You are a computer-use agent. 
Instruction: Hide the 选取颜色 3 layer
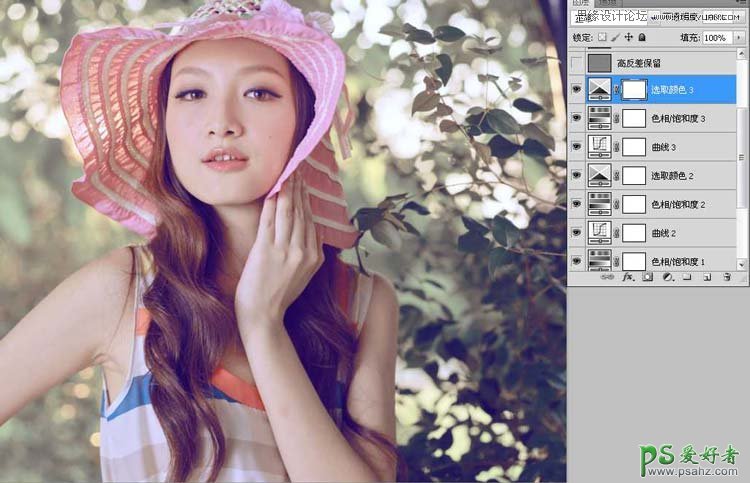(x=576, y=91)
